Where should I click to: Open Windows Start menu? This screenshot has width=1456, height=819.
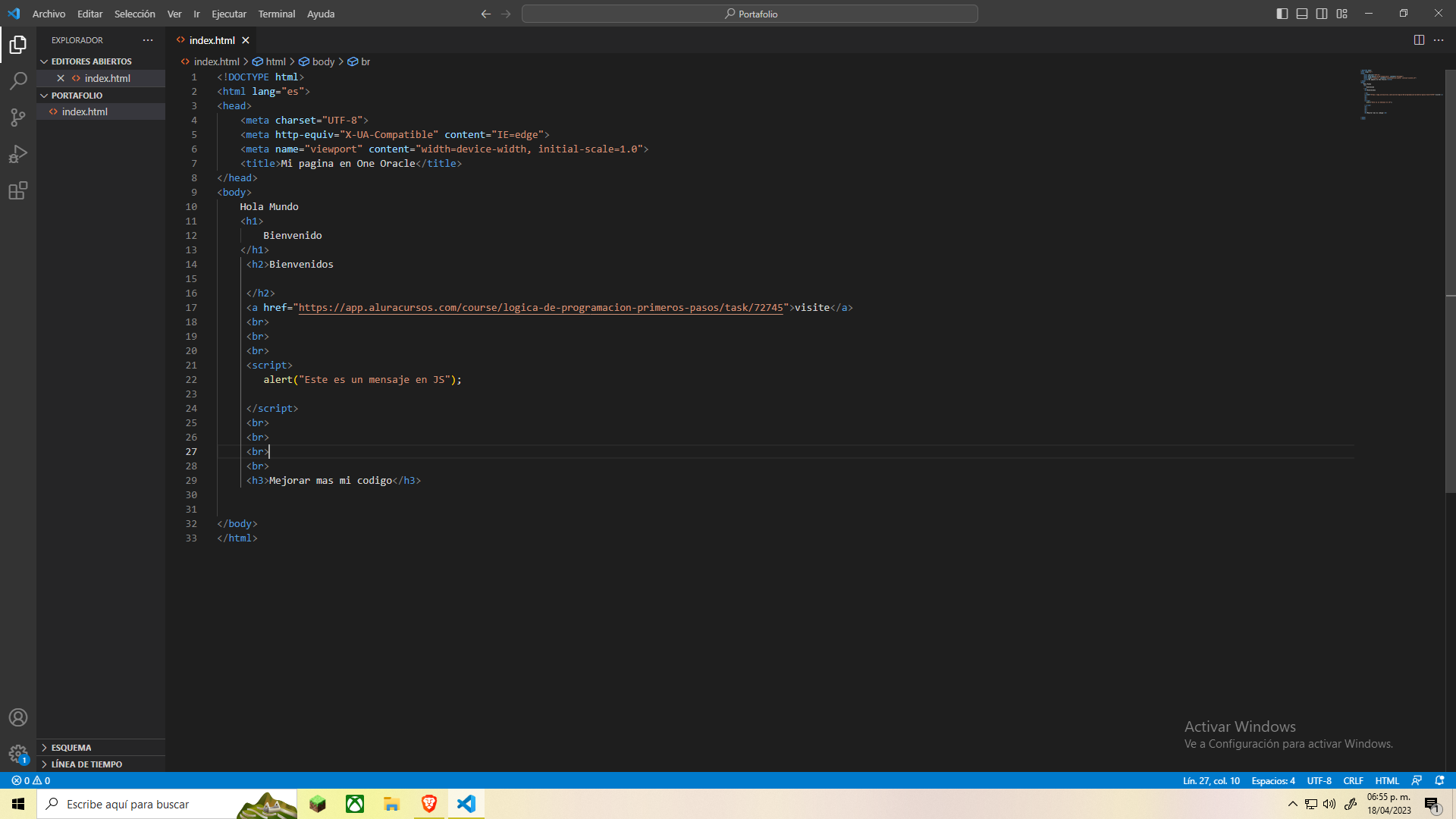18,804
